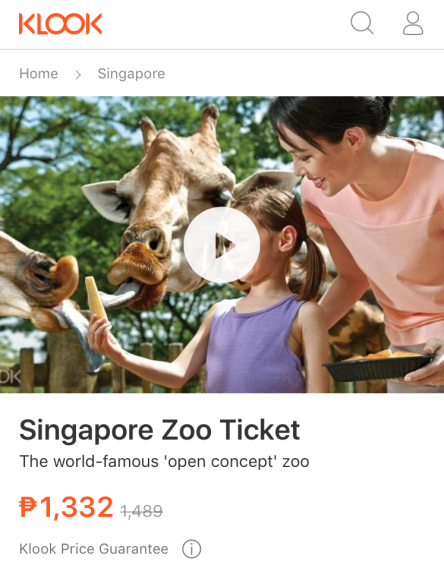Click the second giraffe at photo's left edge
This screenshot has height=562, width=444.
coord(38,287)
